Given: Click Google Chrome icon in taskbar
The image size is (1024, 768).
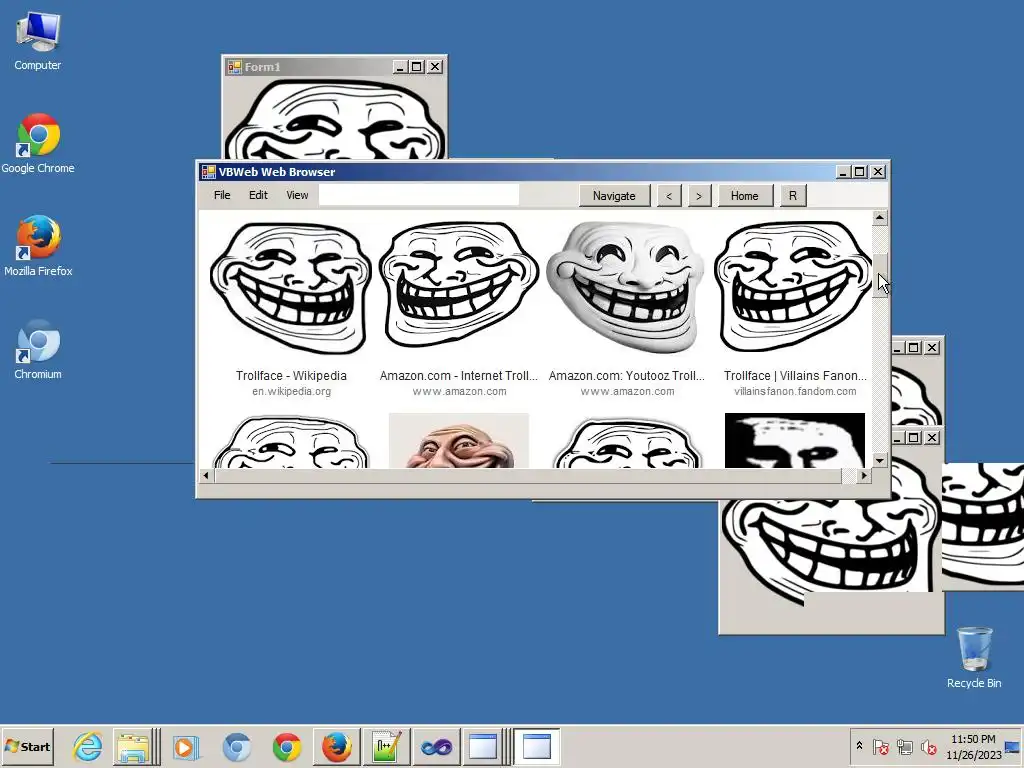Looking at the screenshot, I should [287, 746].
